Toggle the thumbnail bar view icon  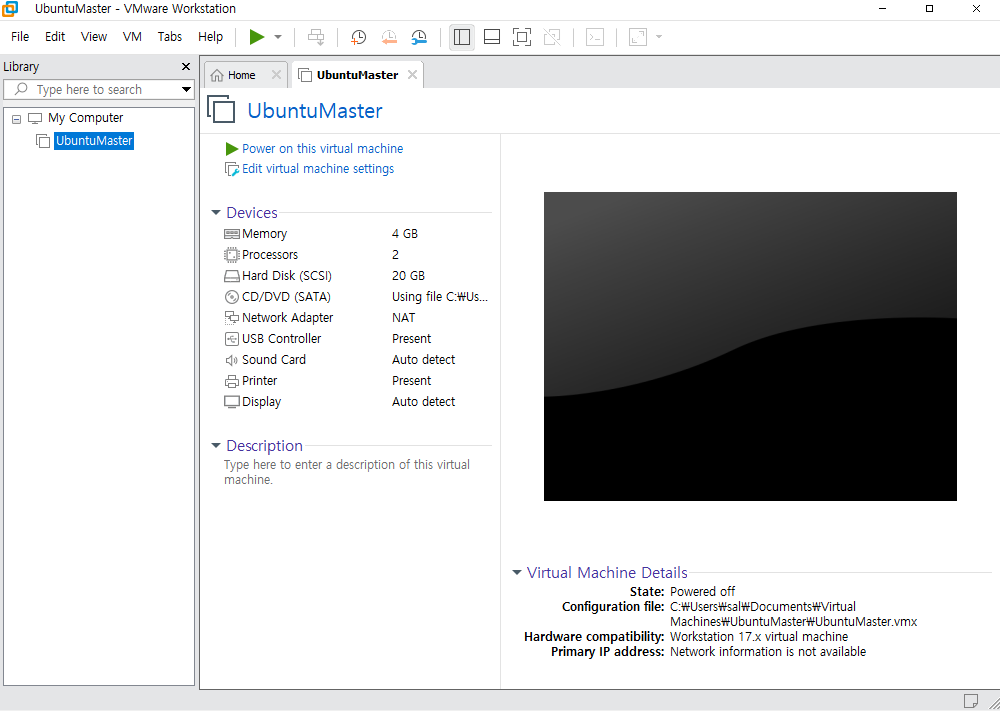pyautogui.click(x=492, y=37)
